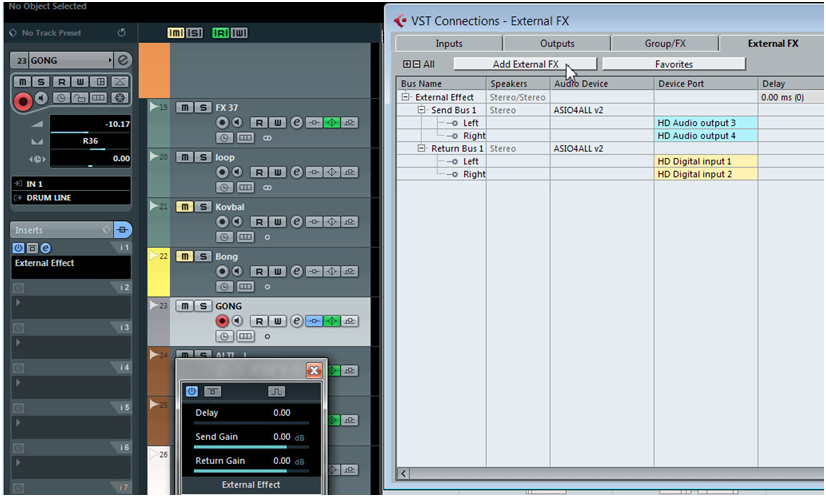Solo the FX 37 track
This screenshot has height=497, width=826.
[x=203, y=108]
